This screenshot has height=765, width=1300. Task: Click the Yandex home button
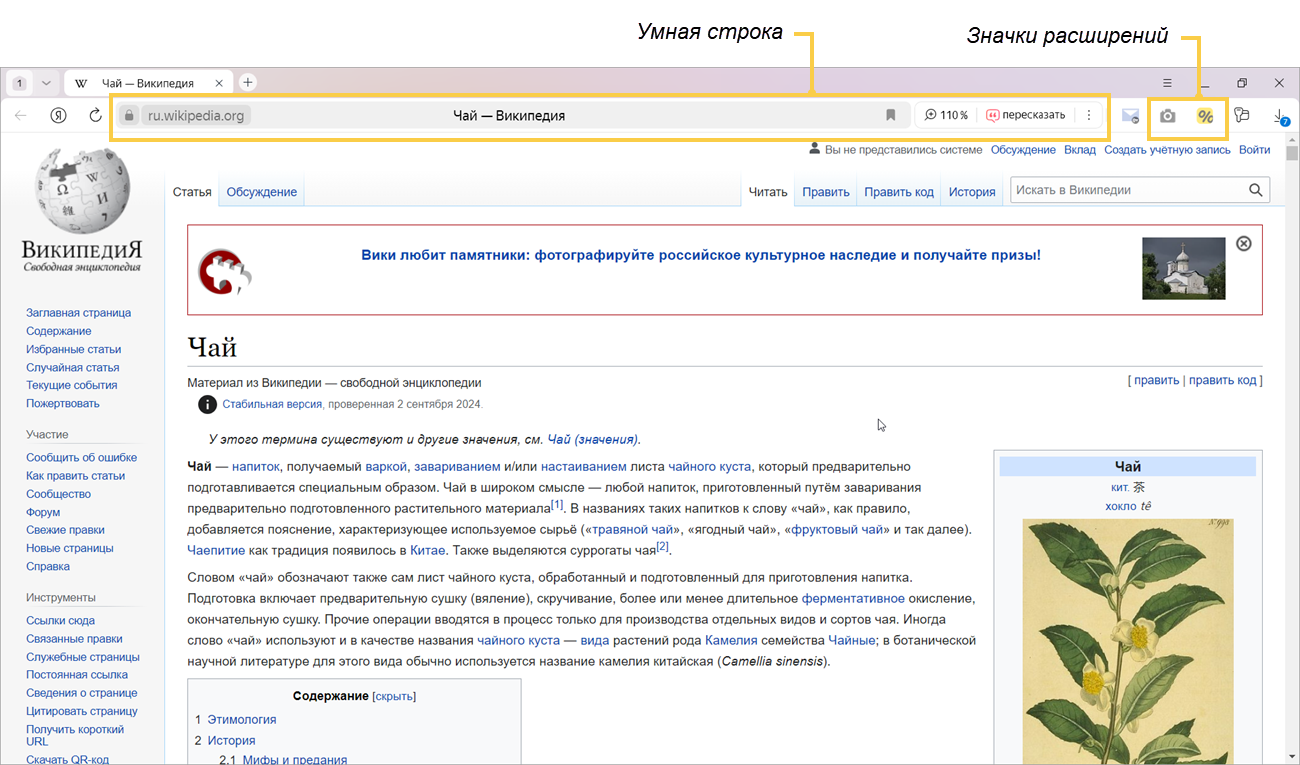tap(59, 116)
